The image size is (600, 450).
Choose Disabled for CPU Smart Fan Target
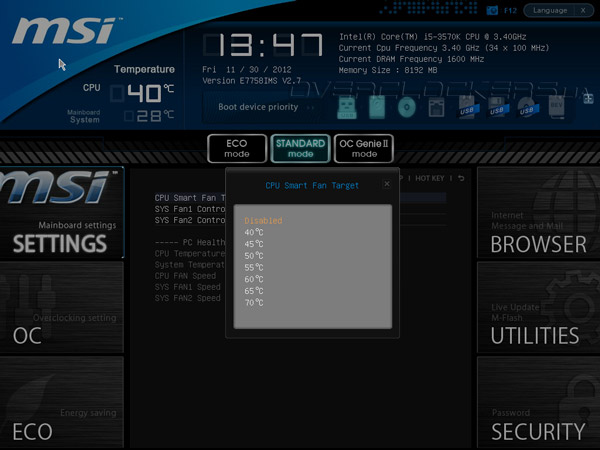[263, 221]
